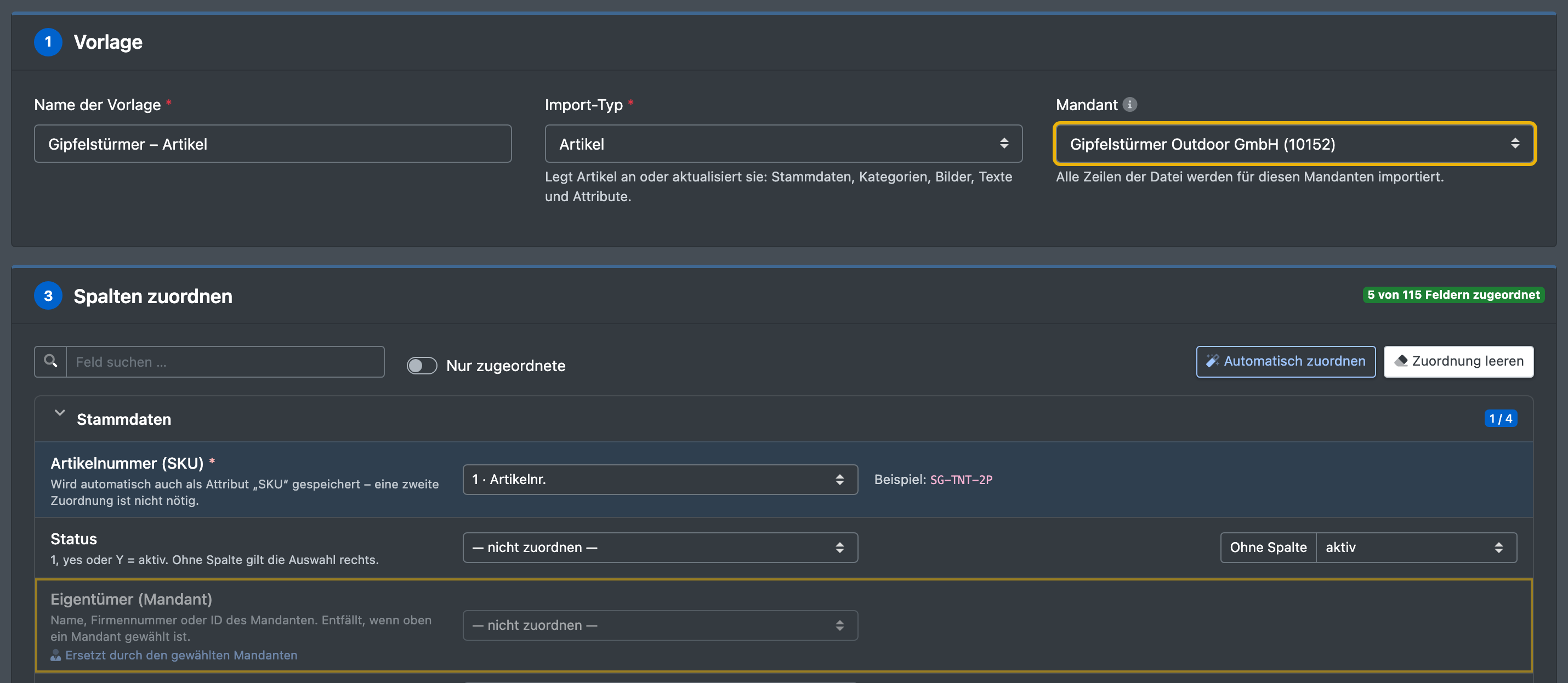1568x683 pixels.
Task: Click Automatisch zuordnen button
Action: [1286, 362]
